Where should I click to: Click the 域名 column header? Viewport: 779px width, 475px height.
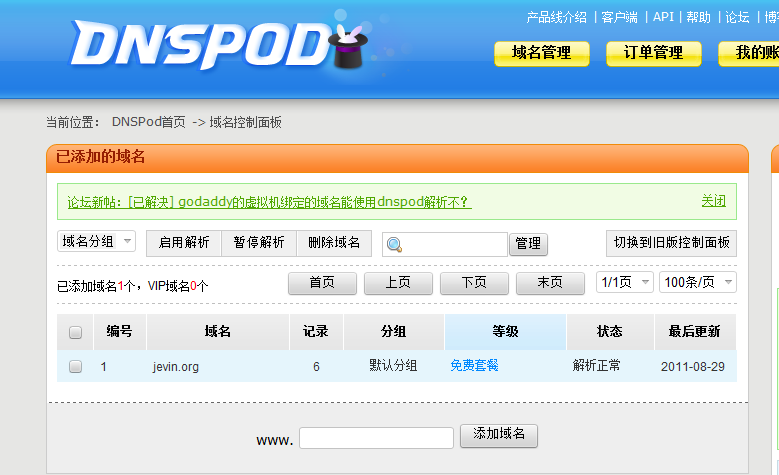click(218, 331)
